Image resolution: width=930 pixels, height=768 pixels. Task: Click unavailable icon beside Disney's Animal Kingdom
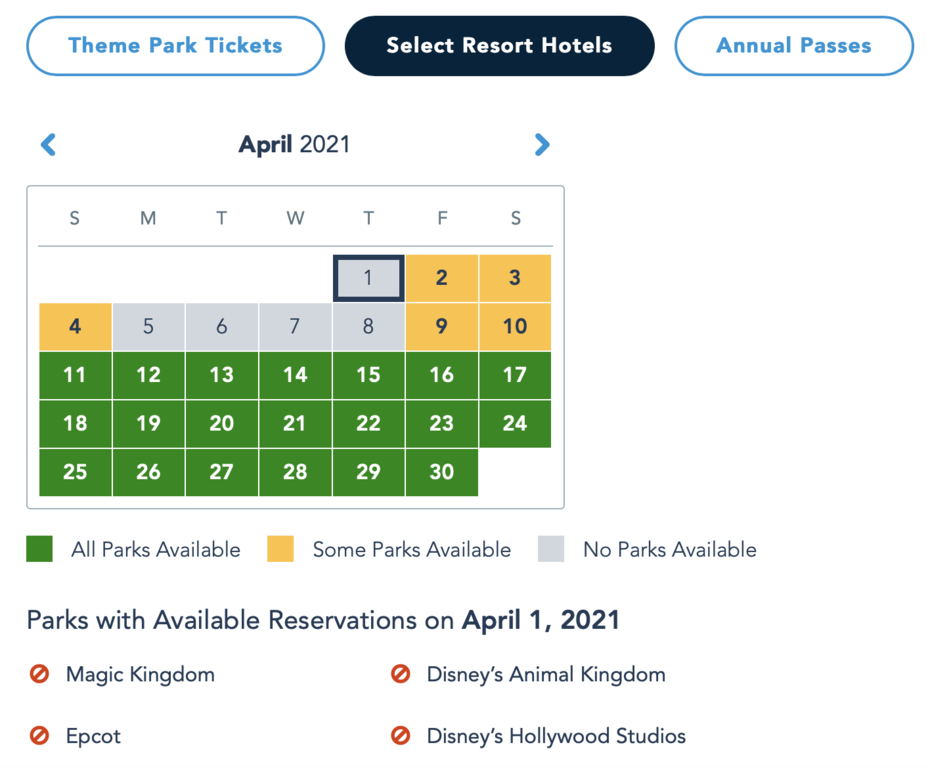[401, 675]
